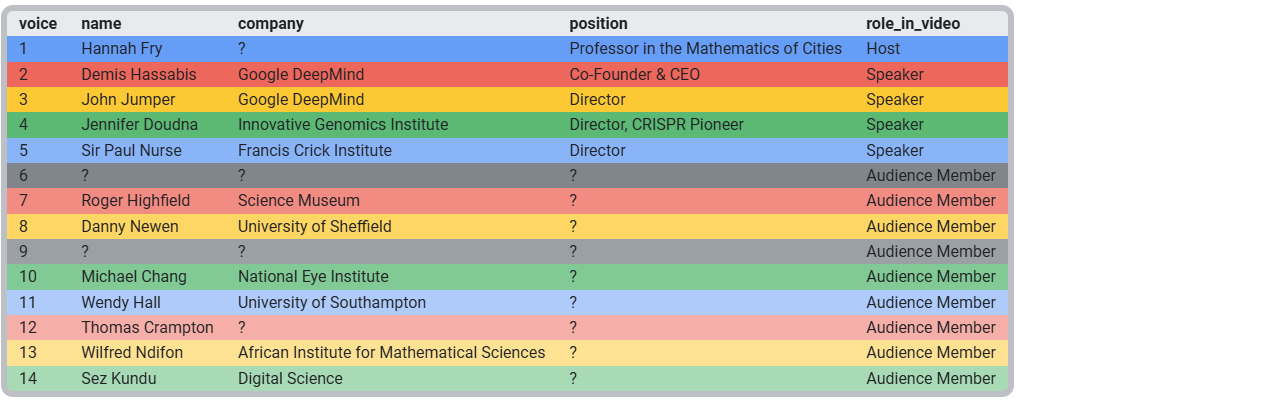The width and height of the screenshot is (1280, 404).
Task: Select the Demis Hassabis name cell
Action: point(139,74)
